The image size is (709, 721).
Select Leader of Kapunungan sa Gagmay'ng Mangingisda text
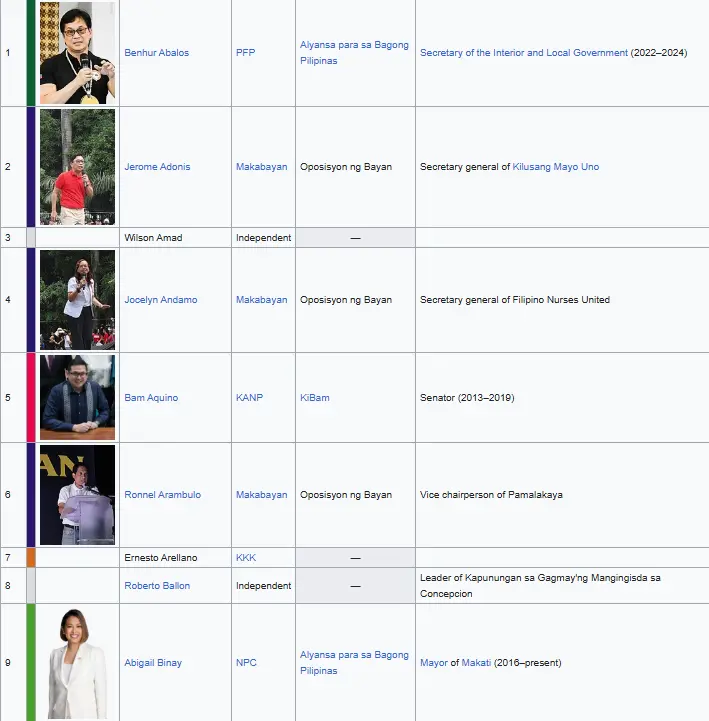[540, 585]
